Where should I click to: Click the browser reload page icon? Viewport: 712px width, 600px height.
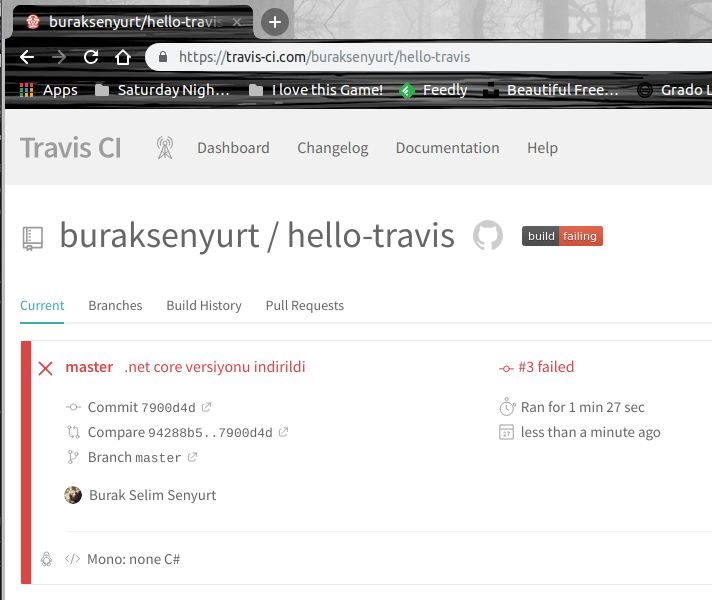(91, 57)
